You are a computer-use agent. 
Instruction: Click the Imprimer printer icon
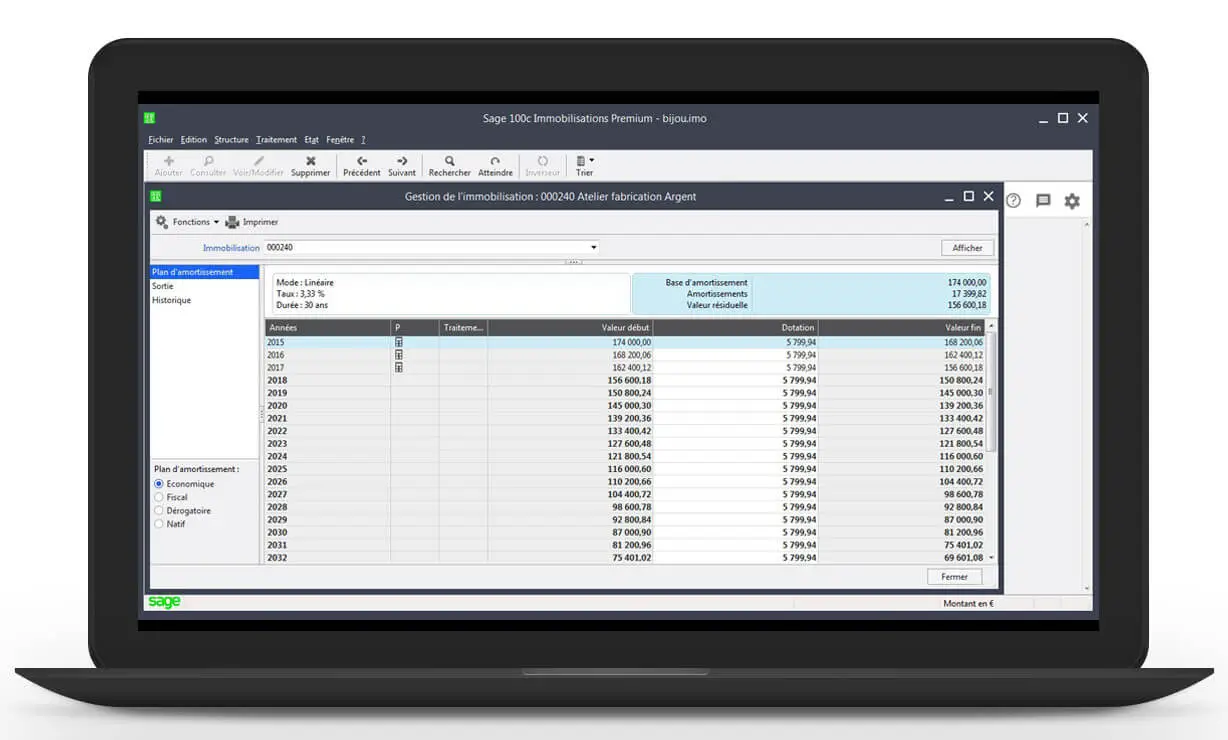233,222
